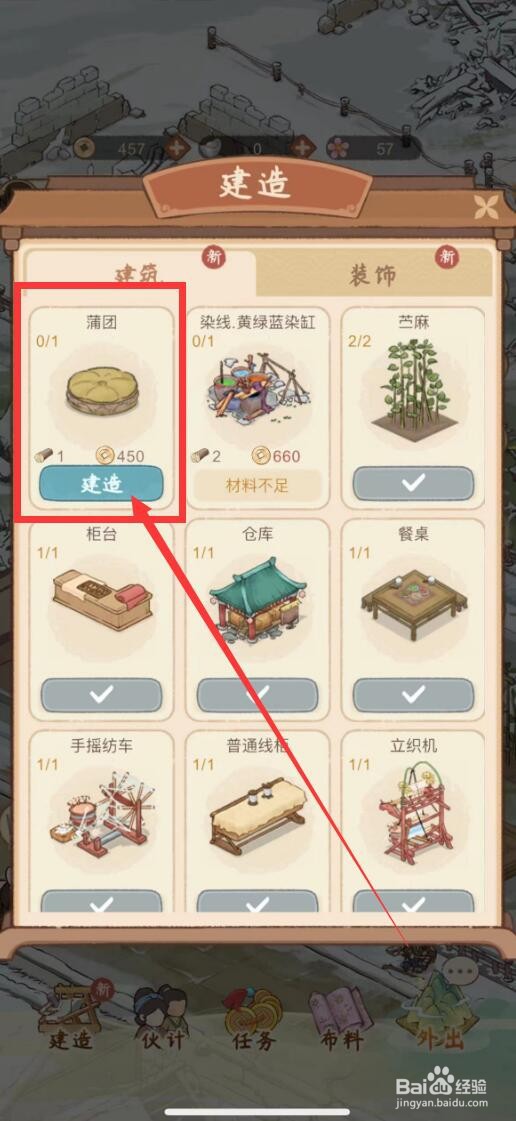The image size is (516, 1121).
Task: Build the 蒲团 with the 建造 button
Action: tap(101, 483)
